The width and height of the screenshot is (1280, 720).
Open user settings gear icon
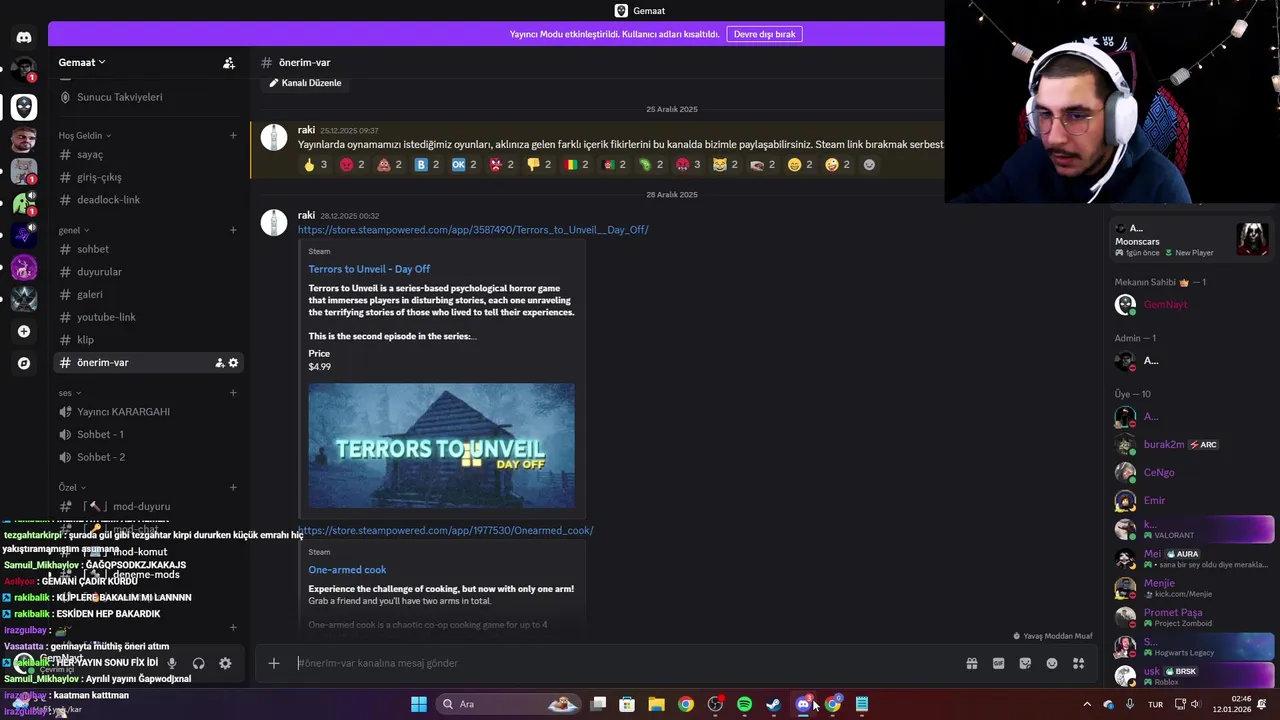click(x=225, y=663)
